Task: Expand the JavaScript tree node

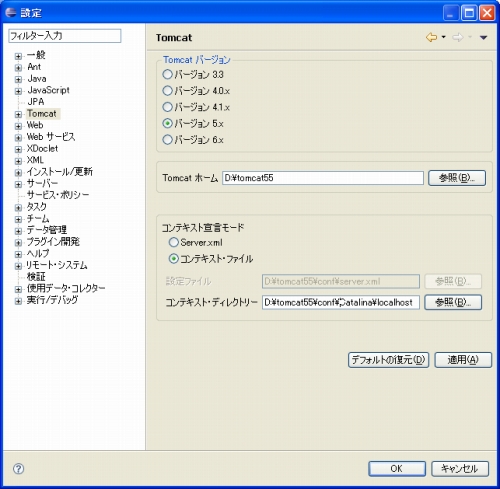Action: [18, 91]
